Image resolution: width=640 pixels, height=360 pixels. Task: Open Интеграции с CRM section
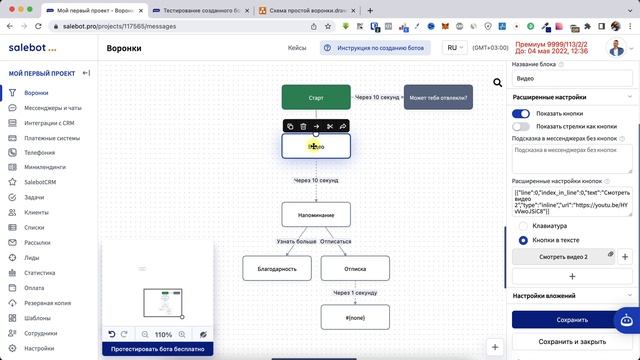[x=49, y=123]
